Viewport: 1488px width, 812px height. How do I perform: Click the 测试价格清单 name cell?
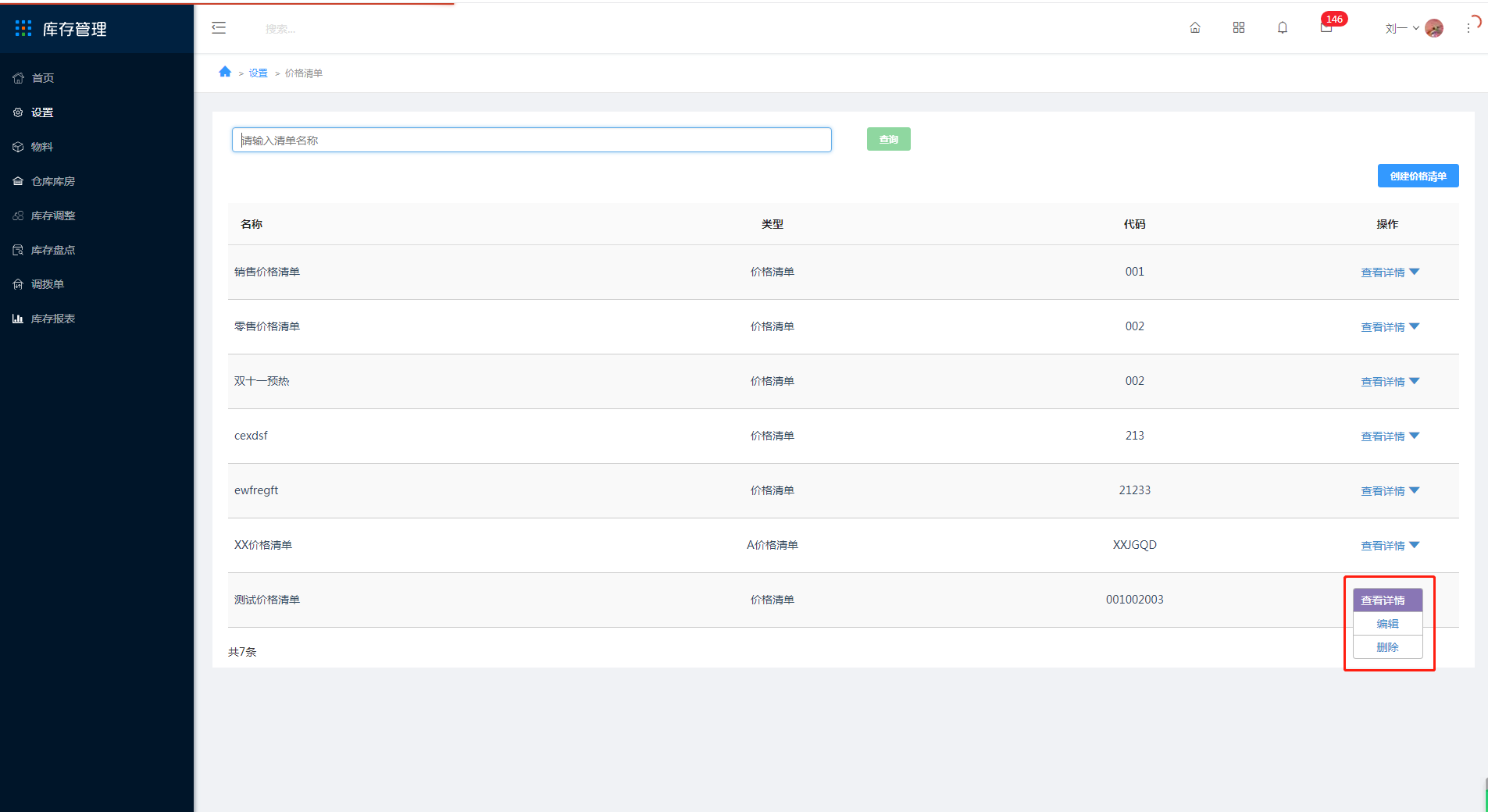point(267,600)
